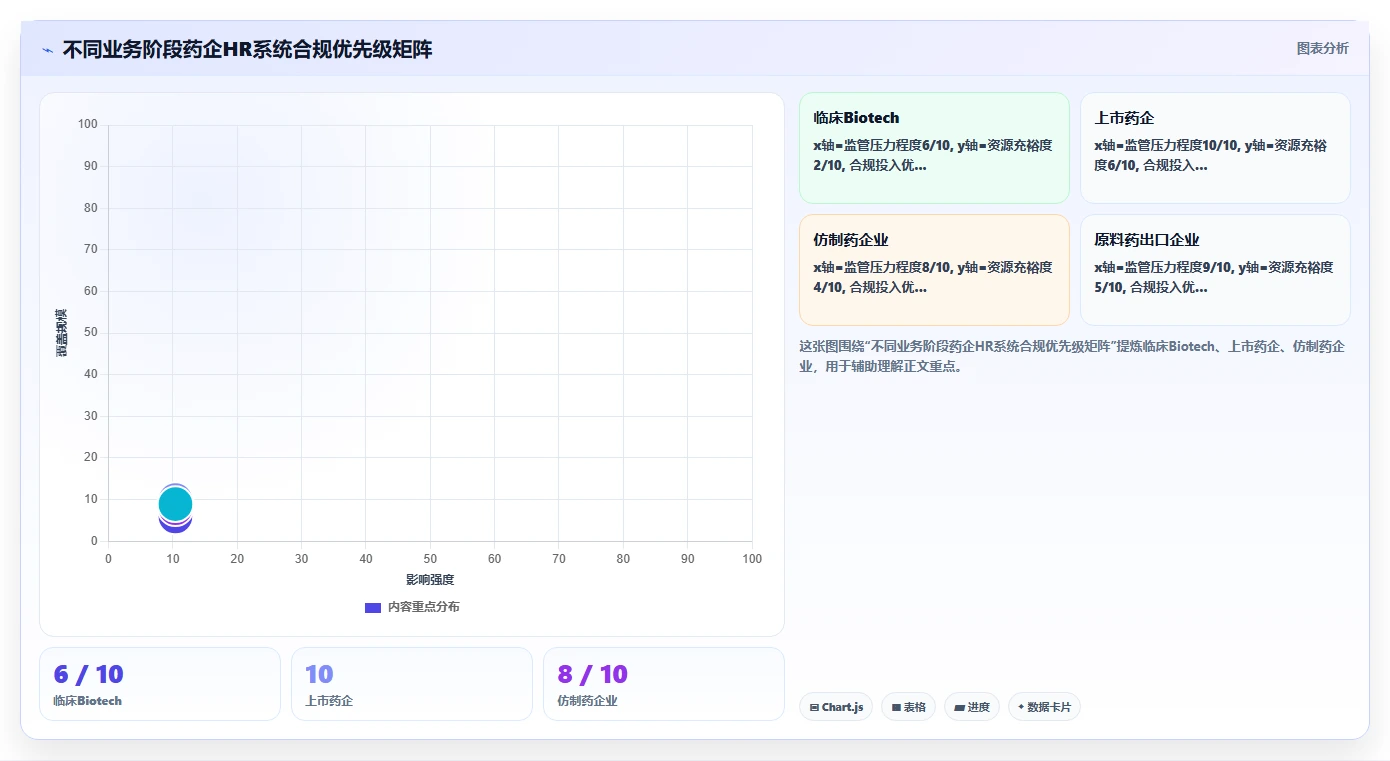Click the 内容重点分布 legend color box

[373, 607]
